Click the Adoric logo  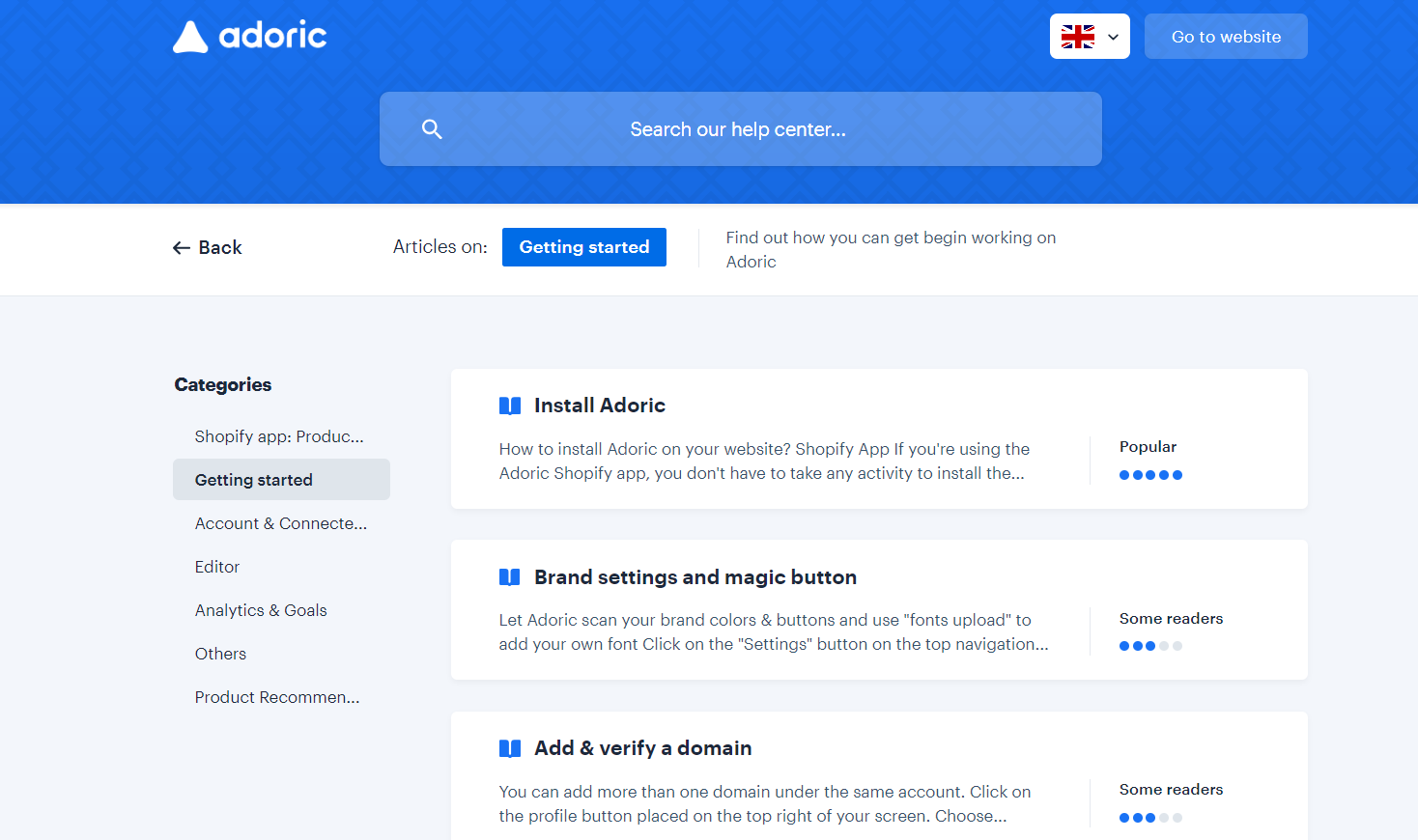pos(249,36)
